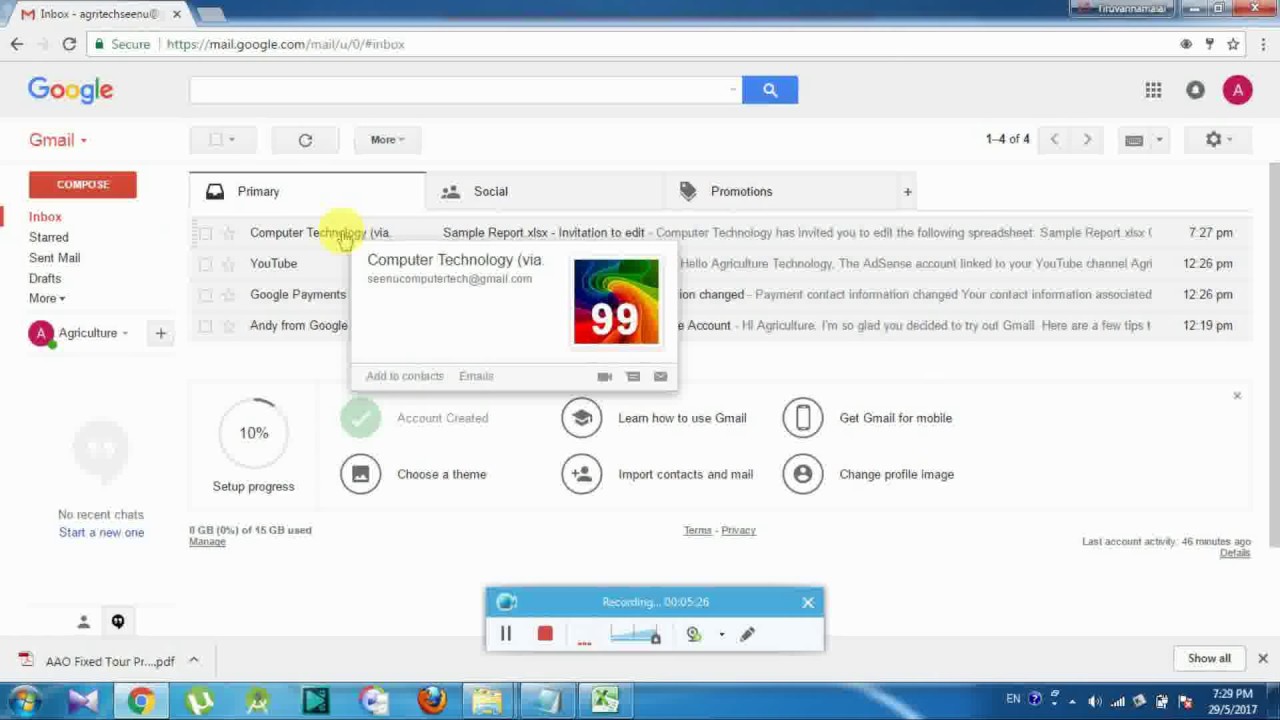This screenshot has width=1280, height=720.
Task: Switch to the Primary tab
Action: click(x=307, y=191)
